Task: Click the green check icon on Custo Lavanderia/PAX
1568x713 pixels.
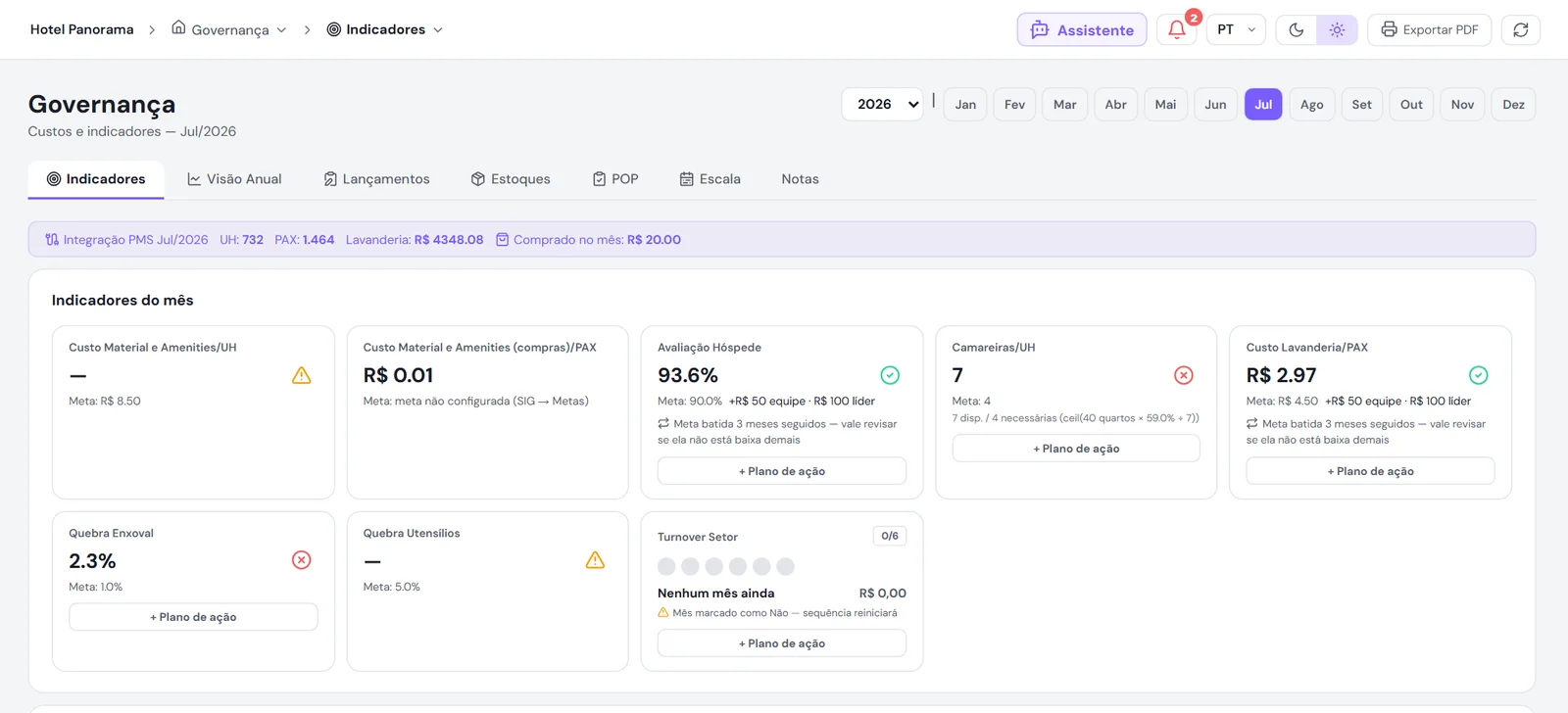Action: [x=1479, y=375]
